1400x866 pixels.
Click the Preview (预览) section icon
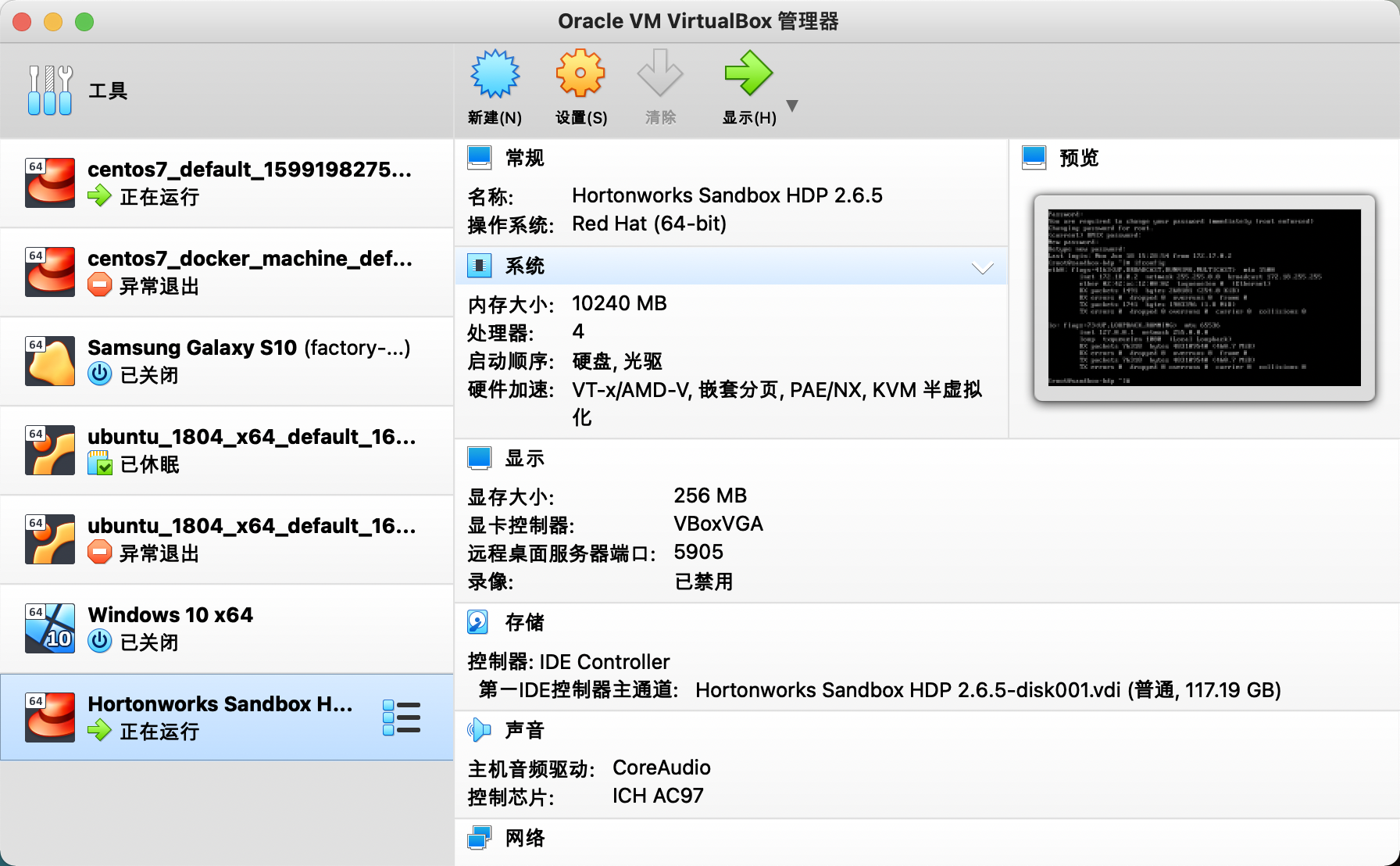[x=1034, y=158]
